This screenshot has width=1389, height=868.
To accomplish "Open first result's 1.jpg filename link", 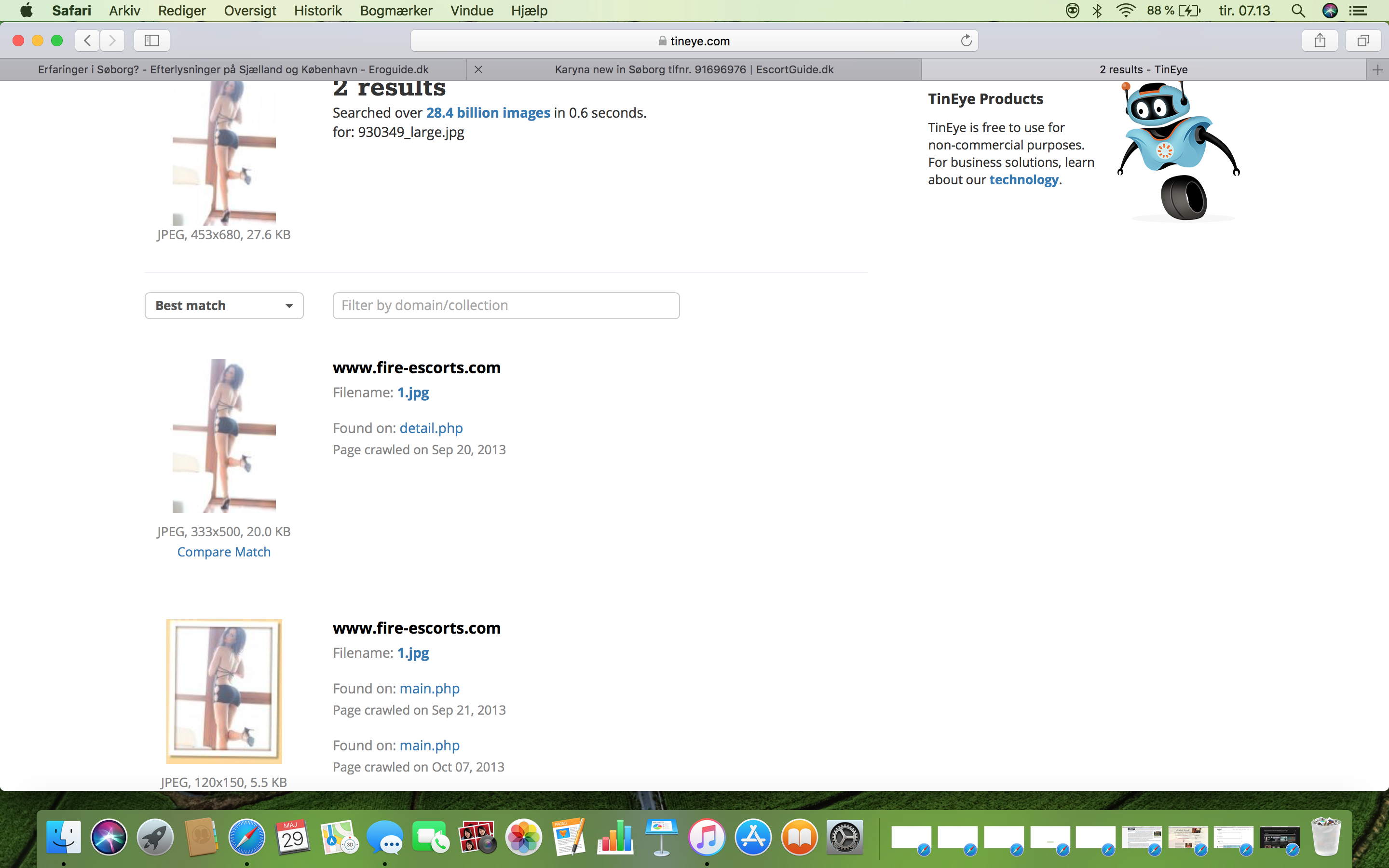I will coord(413,393).
